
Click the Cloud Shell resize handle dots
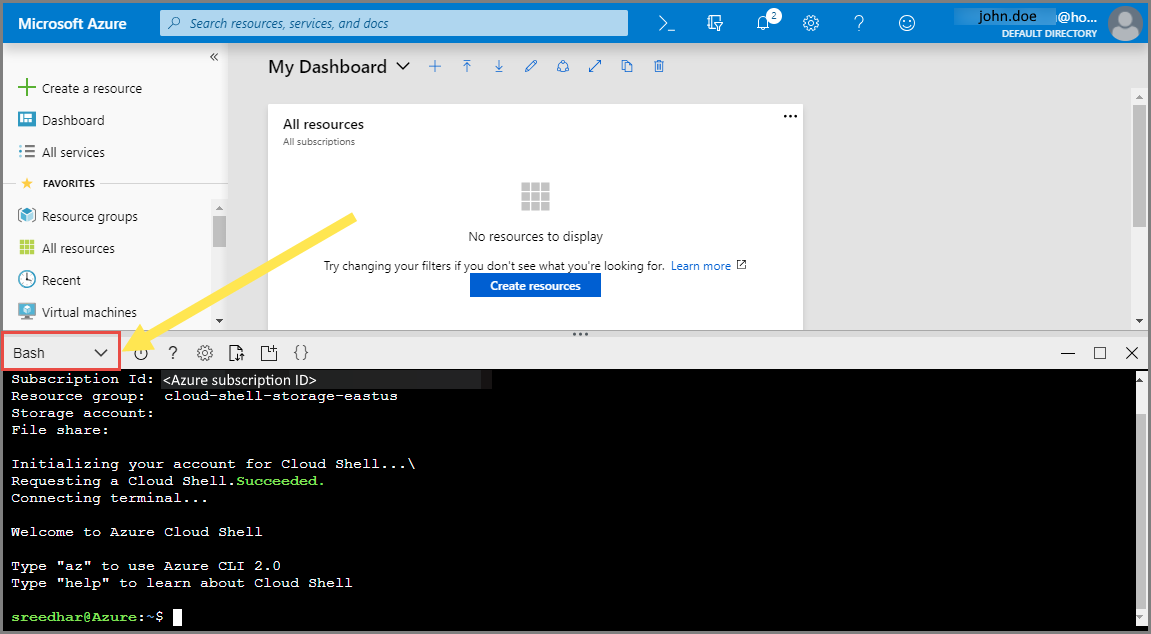point(580,334)
